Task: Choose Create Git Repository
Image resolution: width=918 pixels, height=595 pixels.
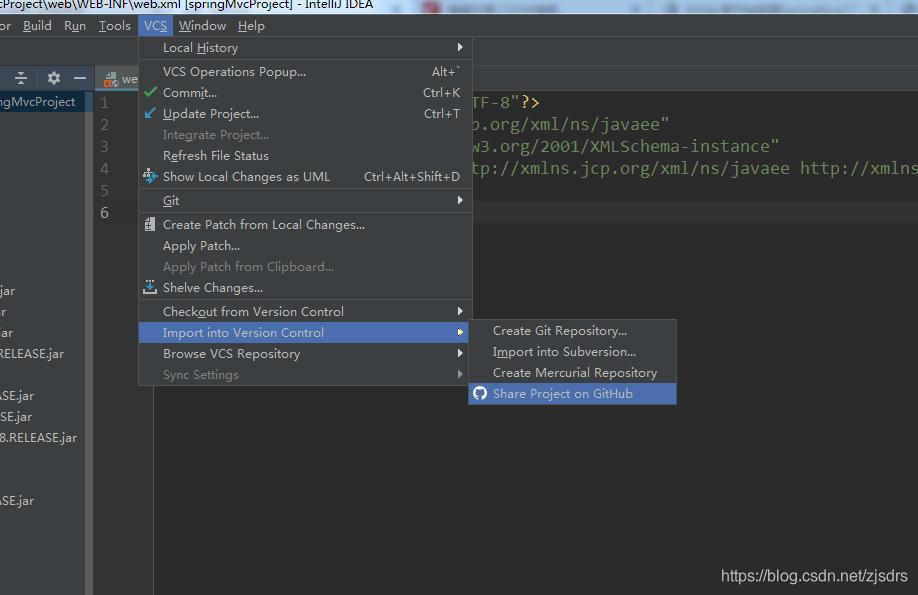Action: 572,331
